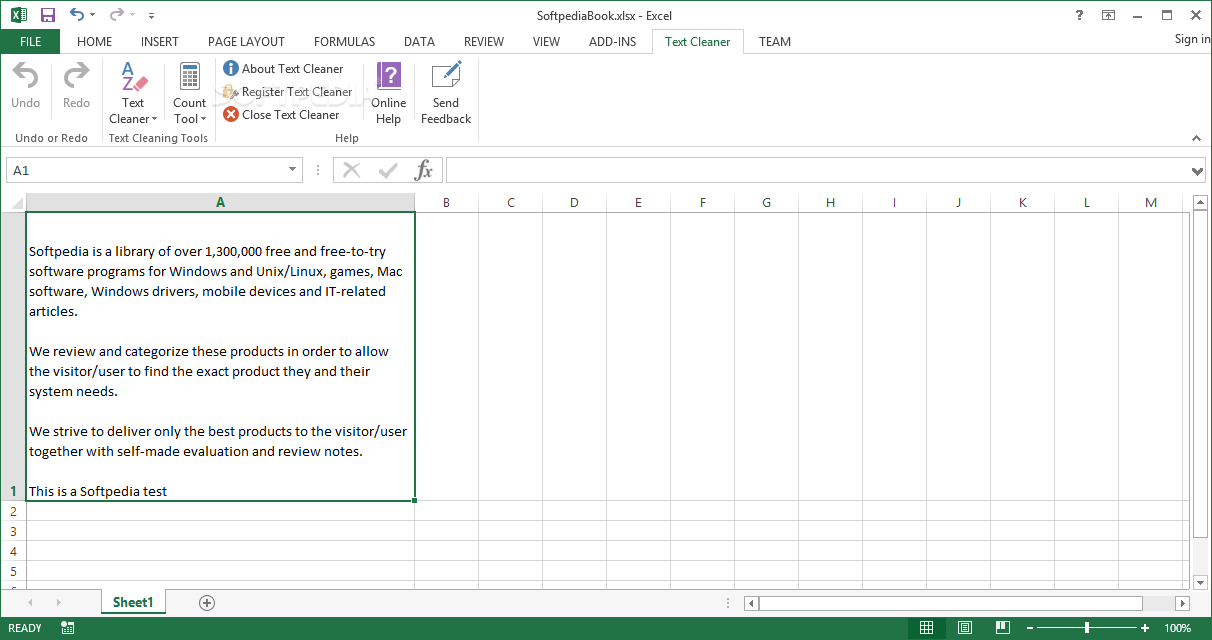
Task: Select column A header
Action: pos(220,203)
